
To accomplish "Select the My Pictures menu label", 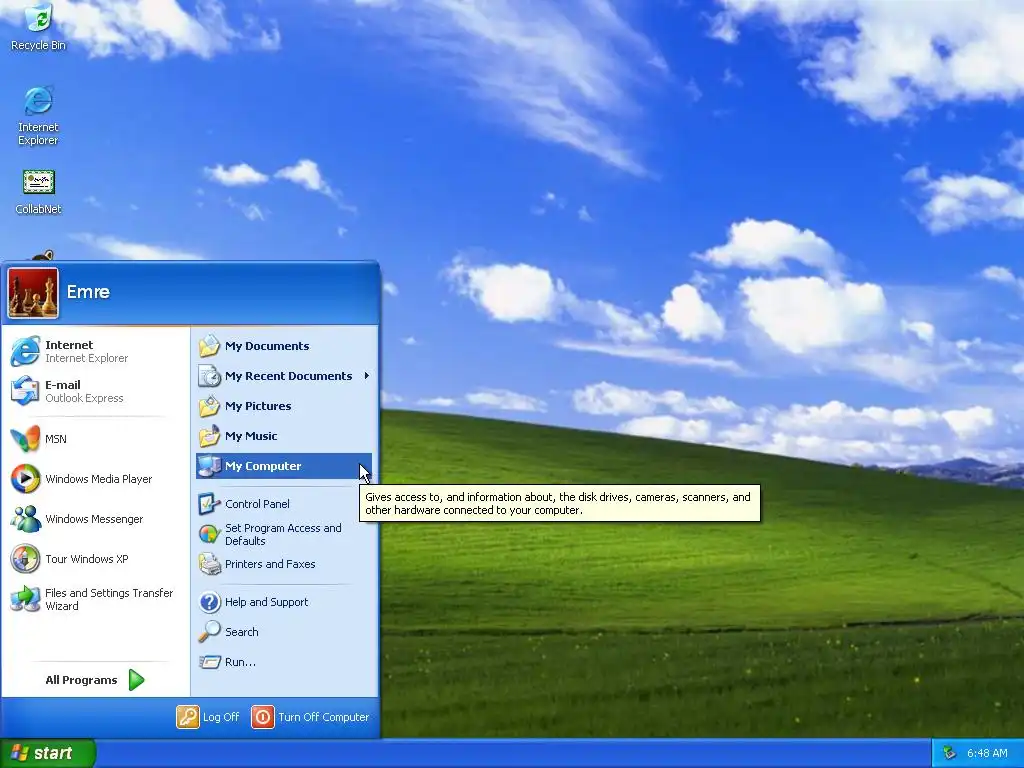I will pos(258,406).
